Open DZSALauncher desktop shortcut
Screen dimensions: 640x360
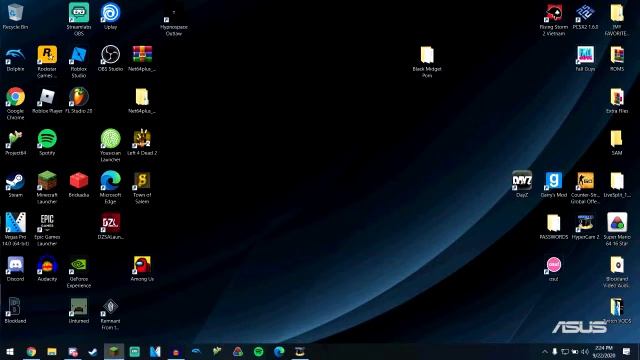pyautogui.click(x=110, y=226)
